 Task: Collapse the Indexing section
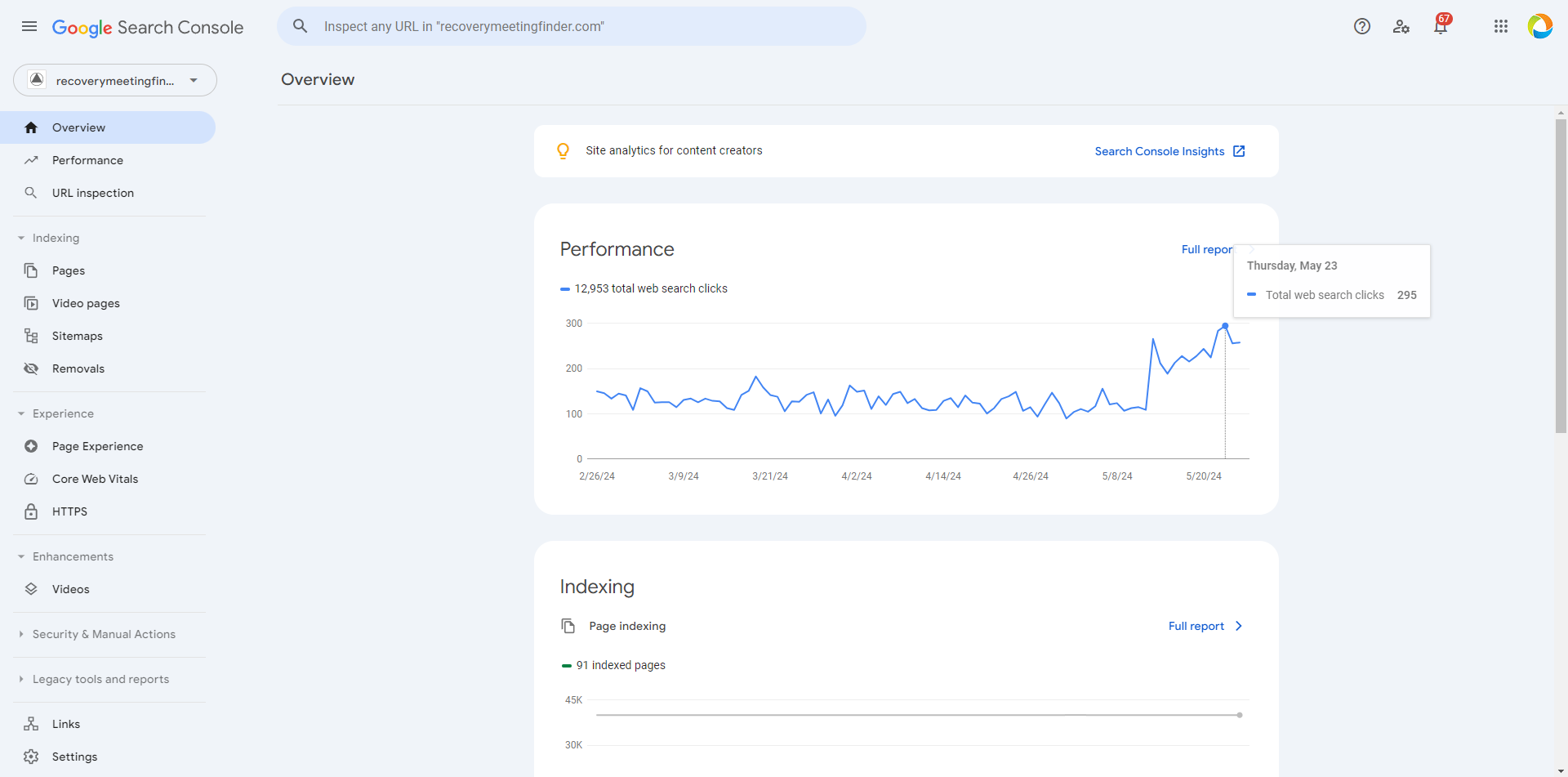(21, 238)
